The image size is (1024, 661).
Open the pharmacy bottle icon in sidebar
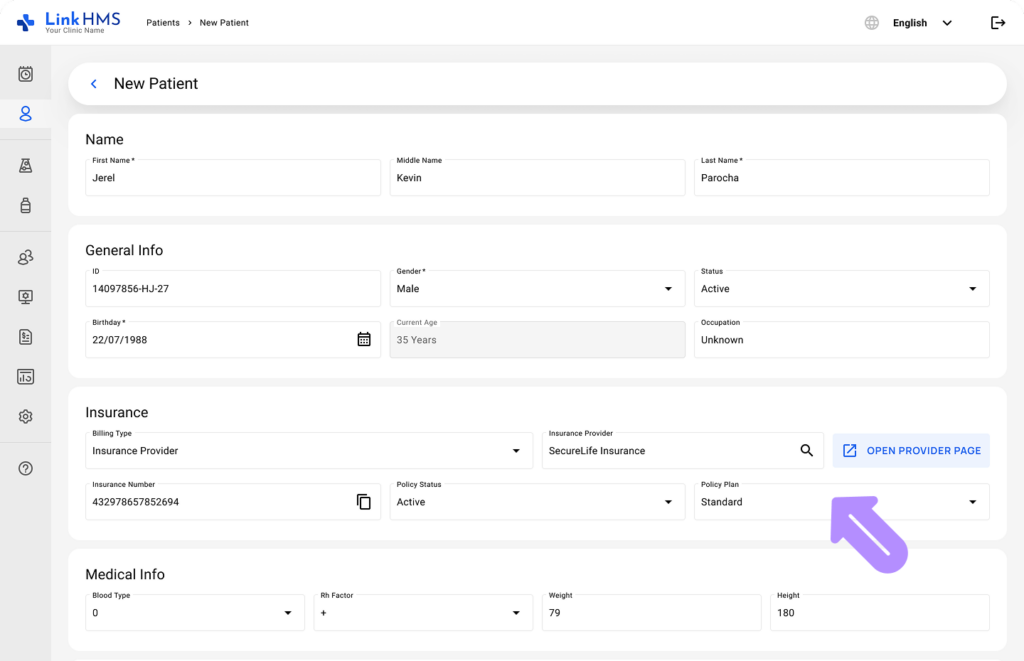click(25, 206)
